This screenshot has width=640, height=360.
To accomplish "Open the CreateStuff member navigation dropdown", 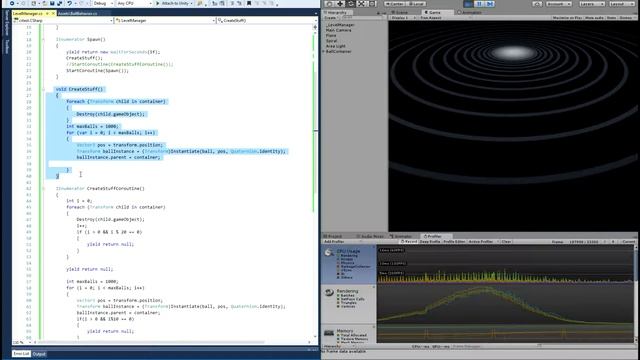I will point(267,20).
